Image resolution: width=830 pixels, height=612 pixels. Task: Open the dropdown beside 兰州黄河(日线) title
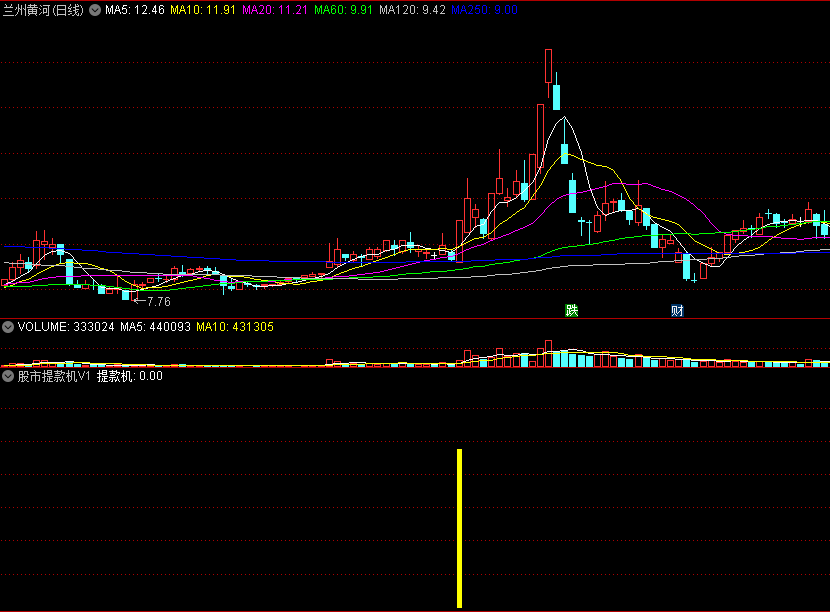click(95, 10)
